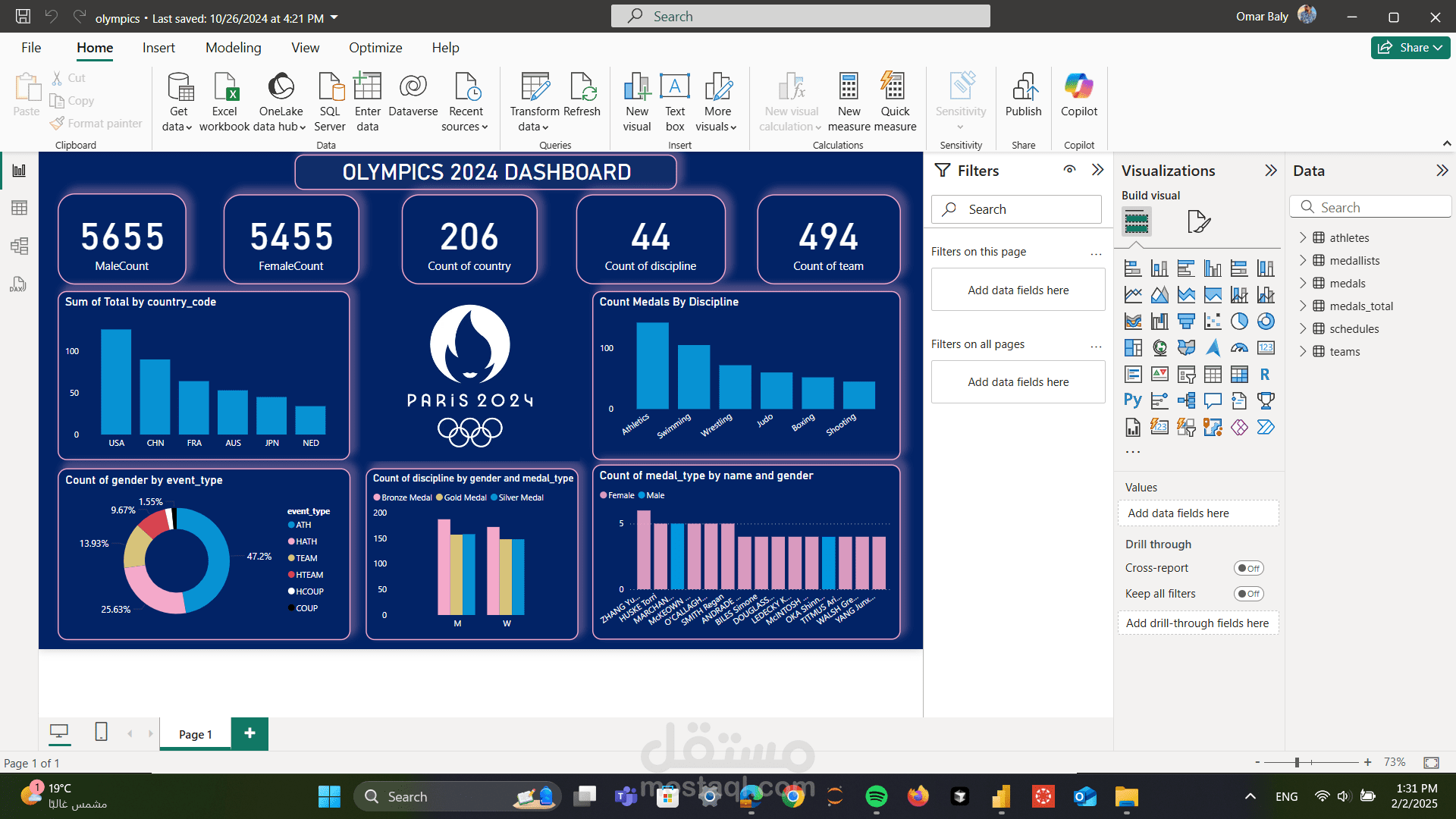
Task: Toggle the Cross-report switch
Action: coord(1248,568)
